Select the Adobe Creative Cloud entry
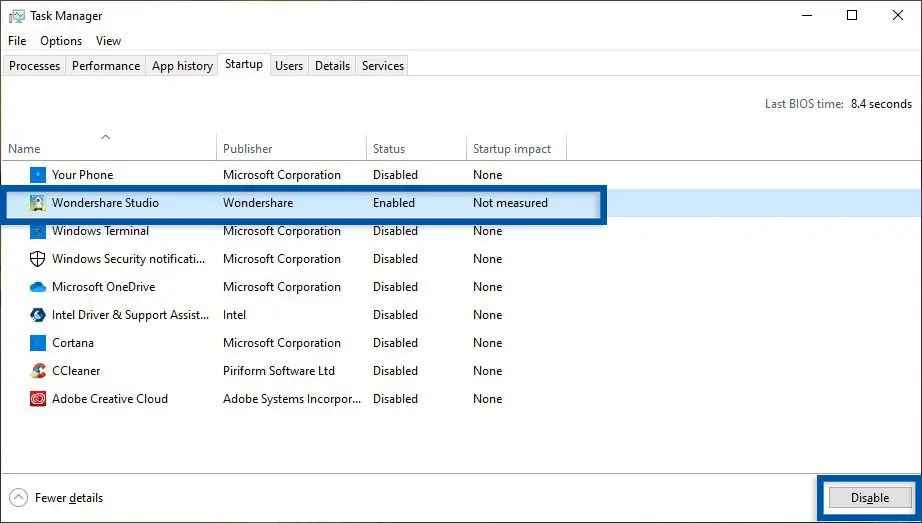The height and width of the screenshot is (523, 922). point(110,399)
